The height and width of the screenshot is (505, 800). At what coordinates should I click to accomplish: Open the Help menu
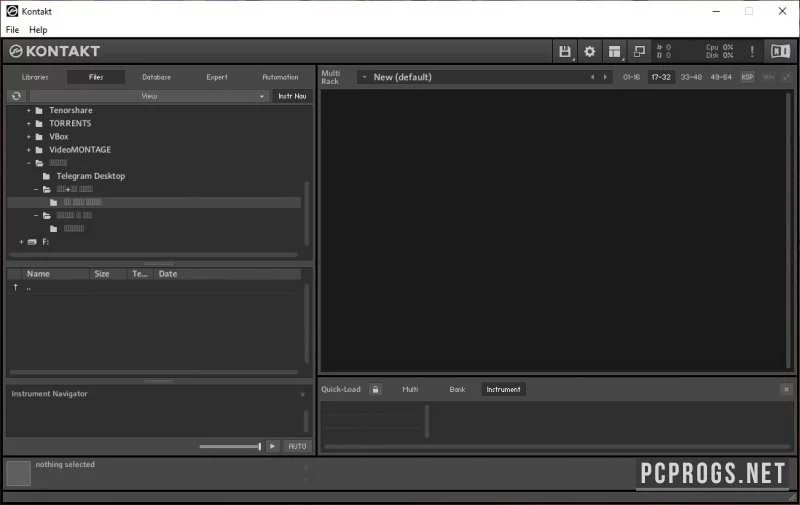pyautogui.click(x=38, y=30)
